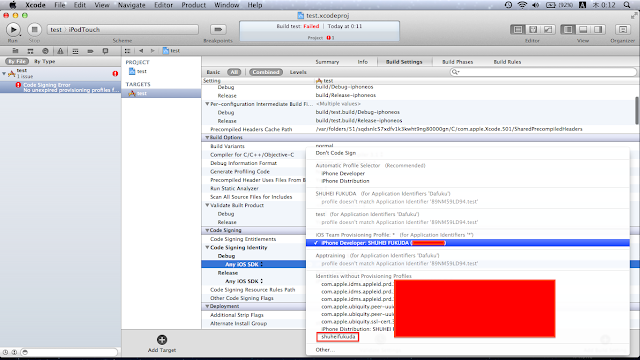Click the Add Target plus icon
The image size is (640, 360).
pos(162,340)
